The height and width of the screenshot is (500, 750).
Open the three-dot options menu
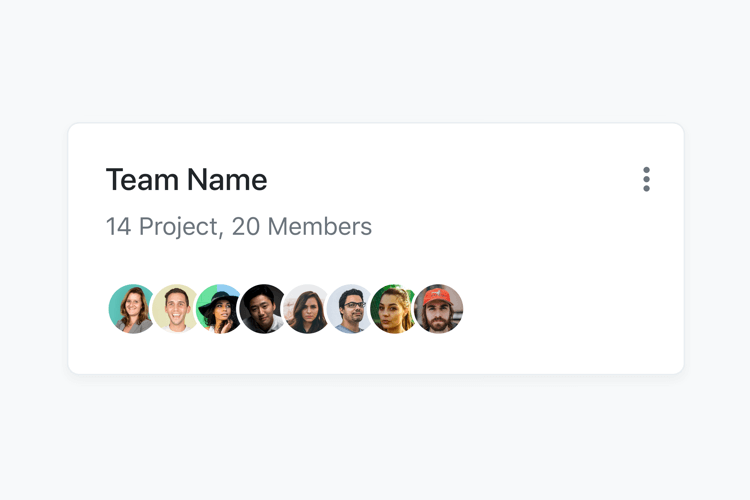pos(646,179)
